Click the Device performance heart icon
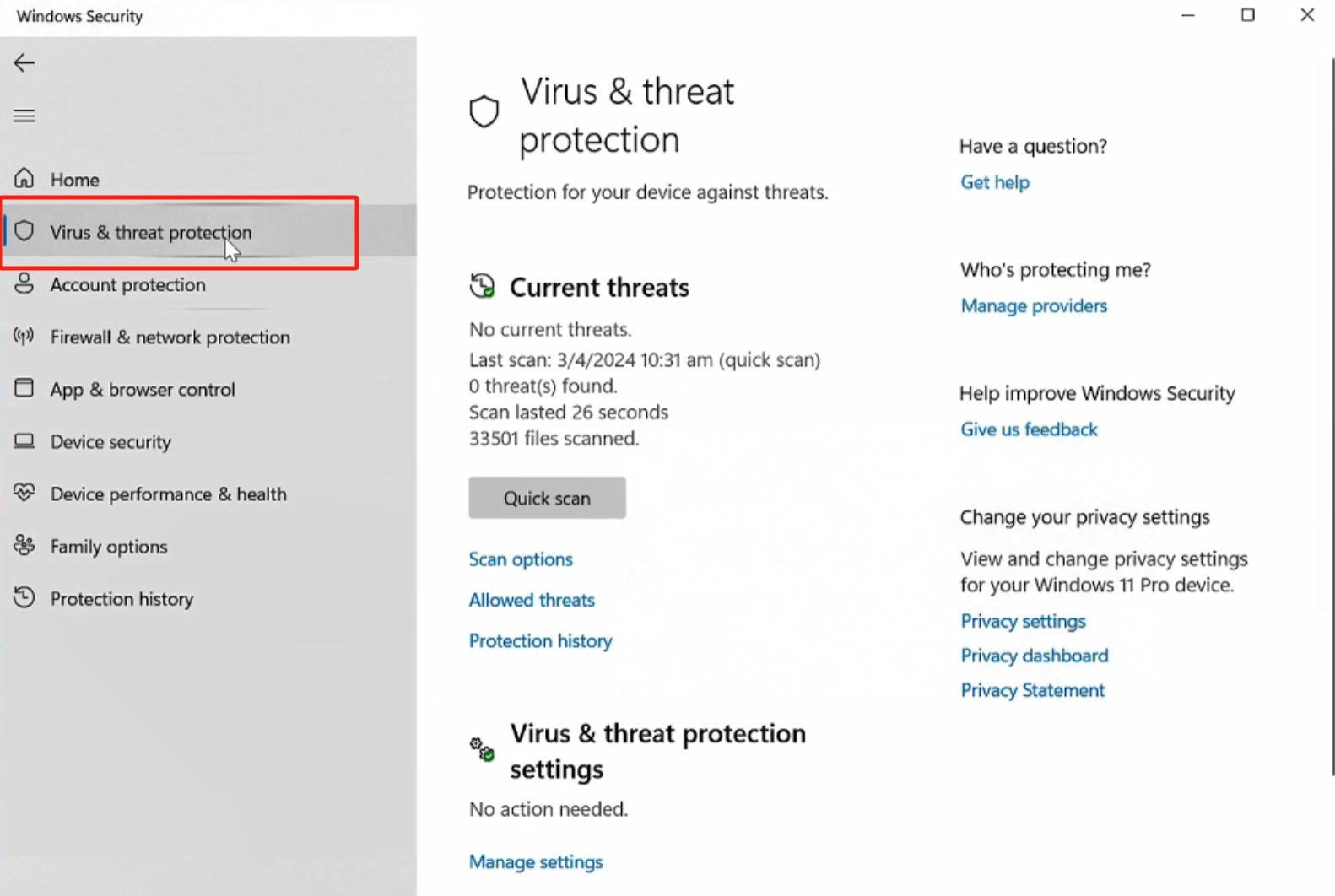This screenshot has width=1335, height=896. click(24, 493)
